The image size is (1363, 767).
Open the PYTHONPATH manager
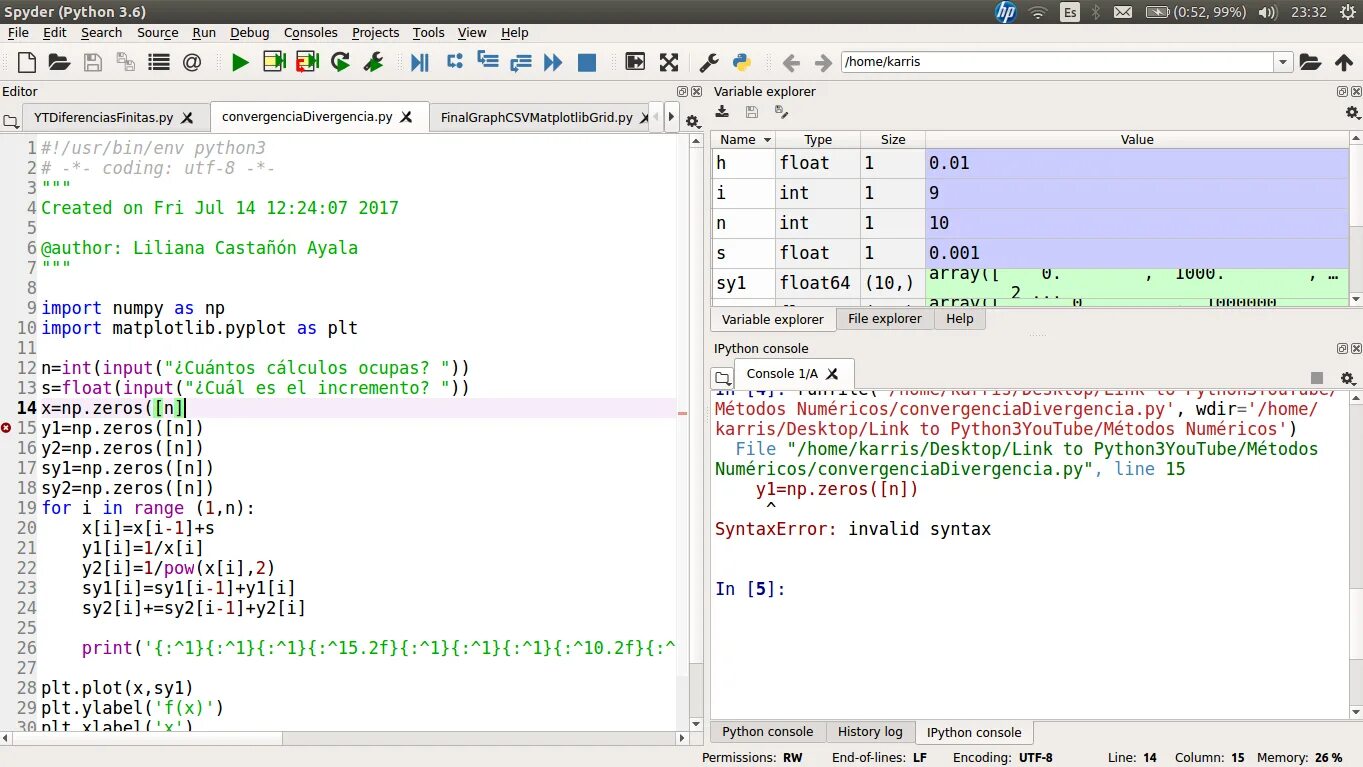tap(742, 62)
